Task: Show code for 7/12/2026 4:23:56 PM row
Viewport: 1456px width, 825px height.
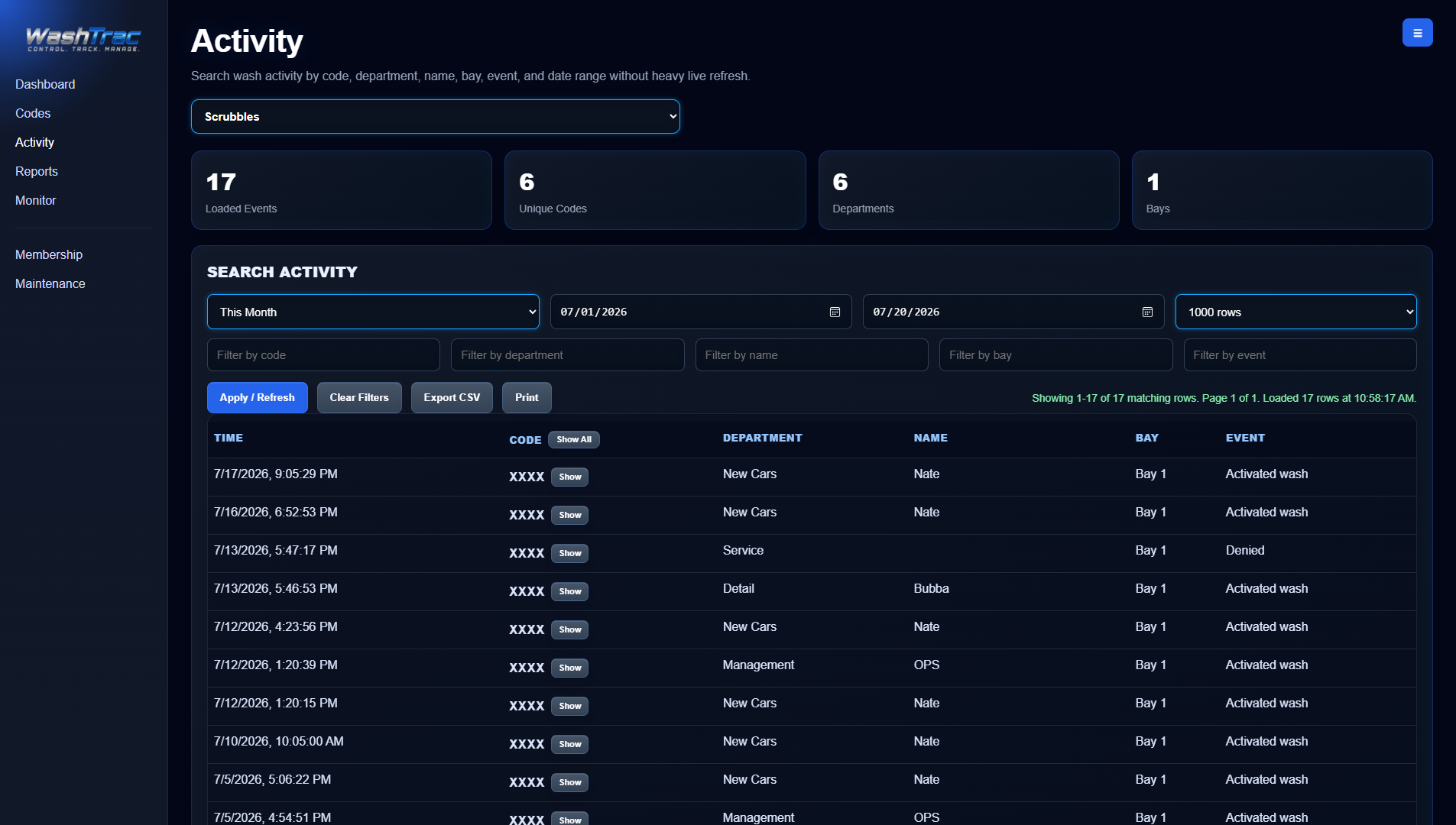Action: pyautogui.click(x=570, y=629)
